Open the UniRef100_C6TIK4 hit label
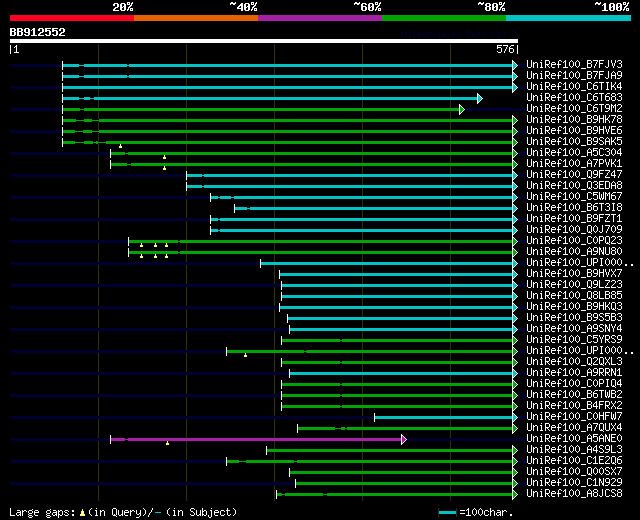The height and width of the screenshot is (520, 640). 574,87
